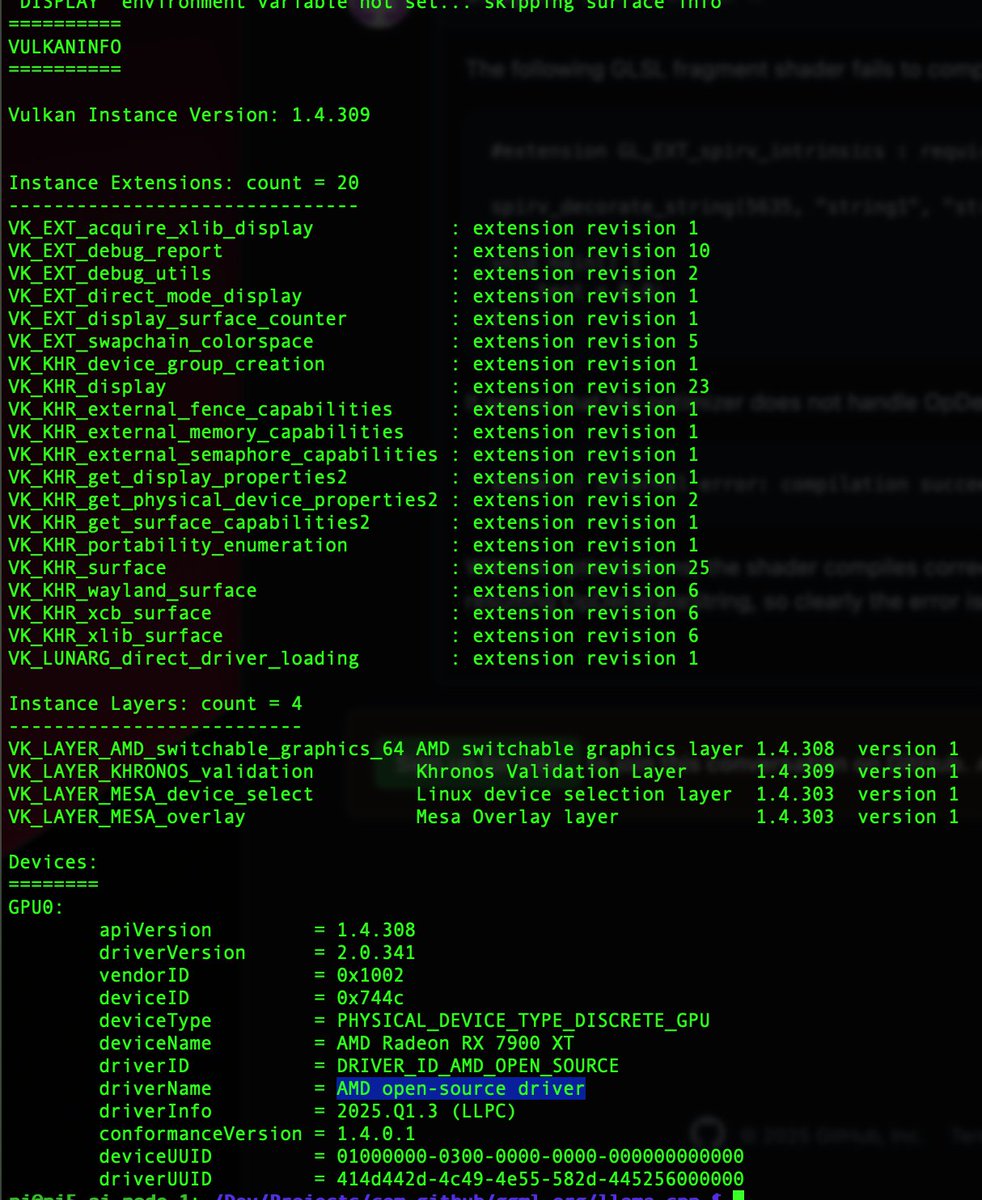Select the 'VK_EXT_debug_report' extension name
This screenshot has width=982, height=1200.
(x=116, y=251)
